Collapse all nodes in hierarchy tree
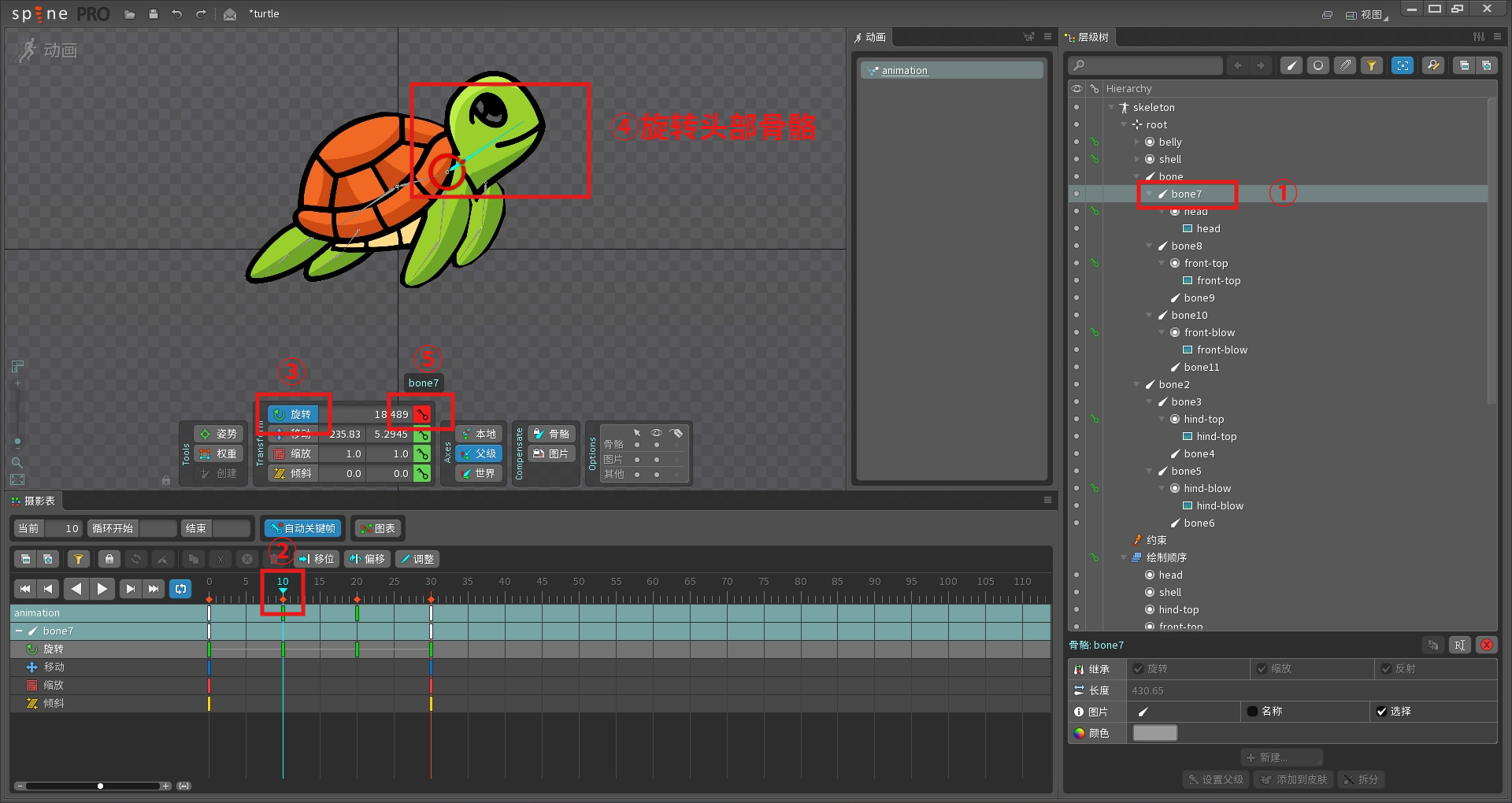Viewport: 1512px width, 803px height. tap(1464, 65)
